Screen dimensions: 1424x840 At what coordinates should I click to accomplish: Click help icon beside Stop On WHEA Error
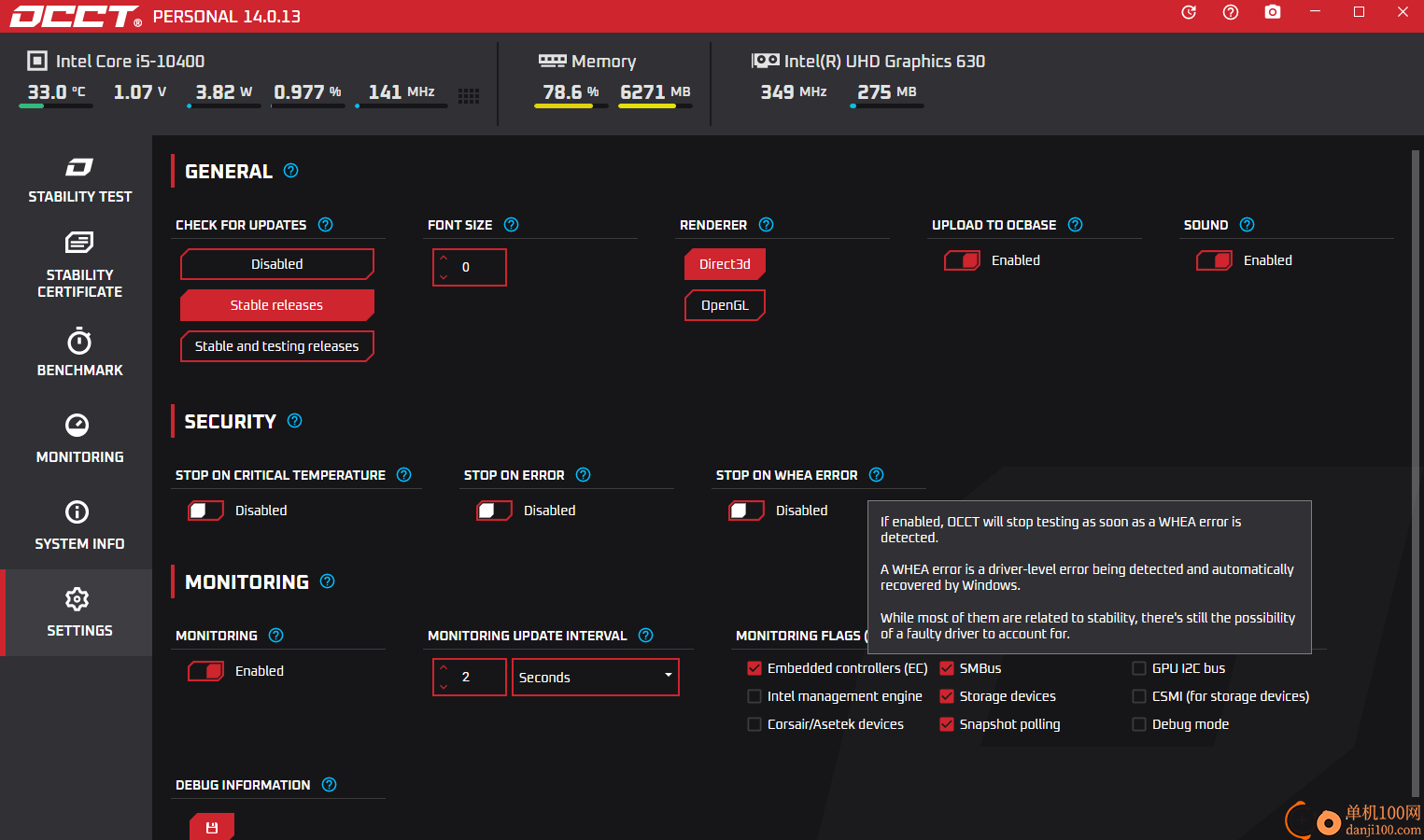[x=876, y=474]
